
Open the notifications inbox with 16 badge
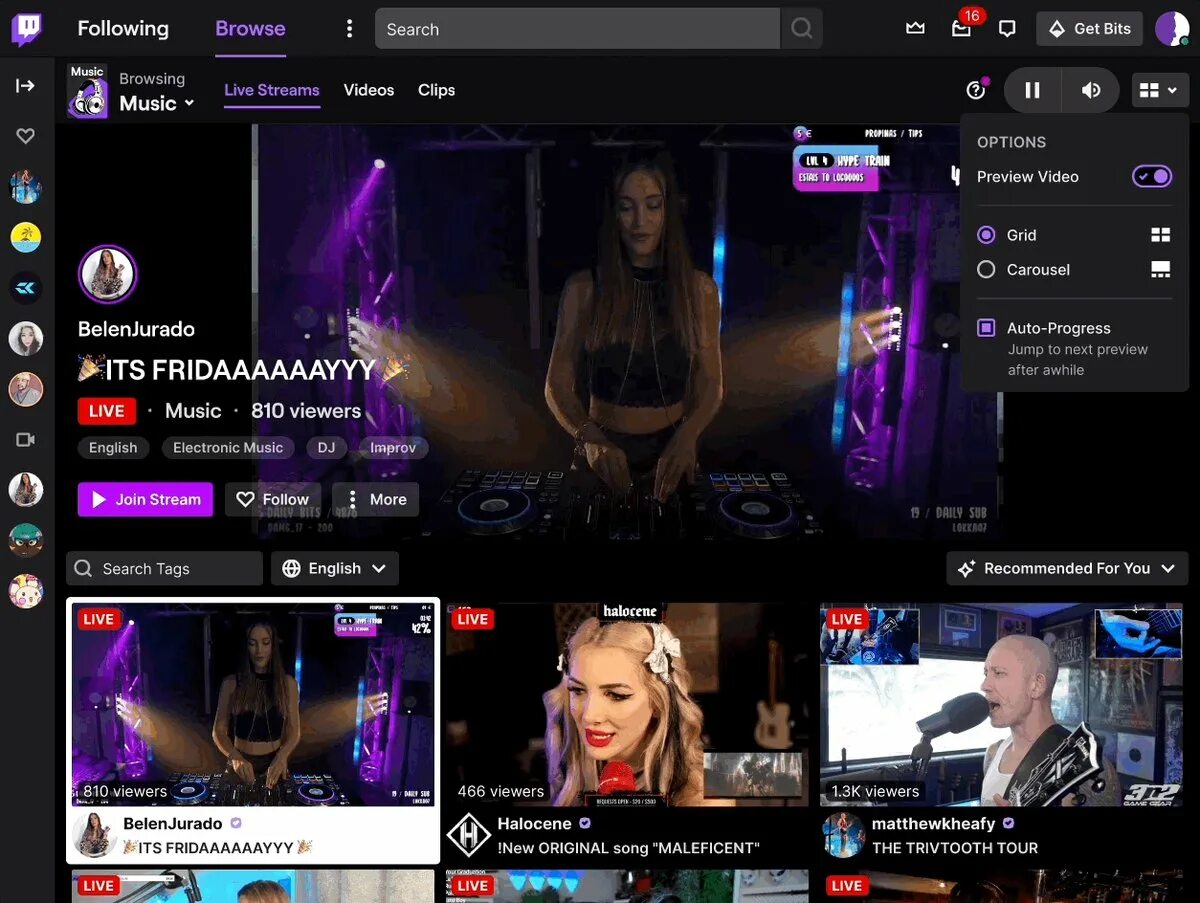tap(961, 29)
